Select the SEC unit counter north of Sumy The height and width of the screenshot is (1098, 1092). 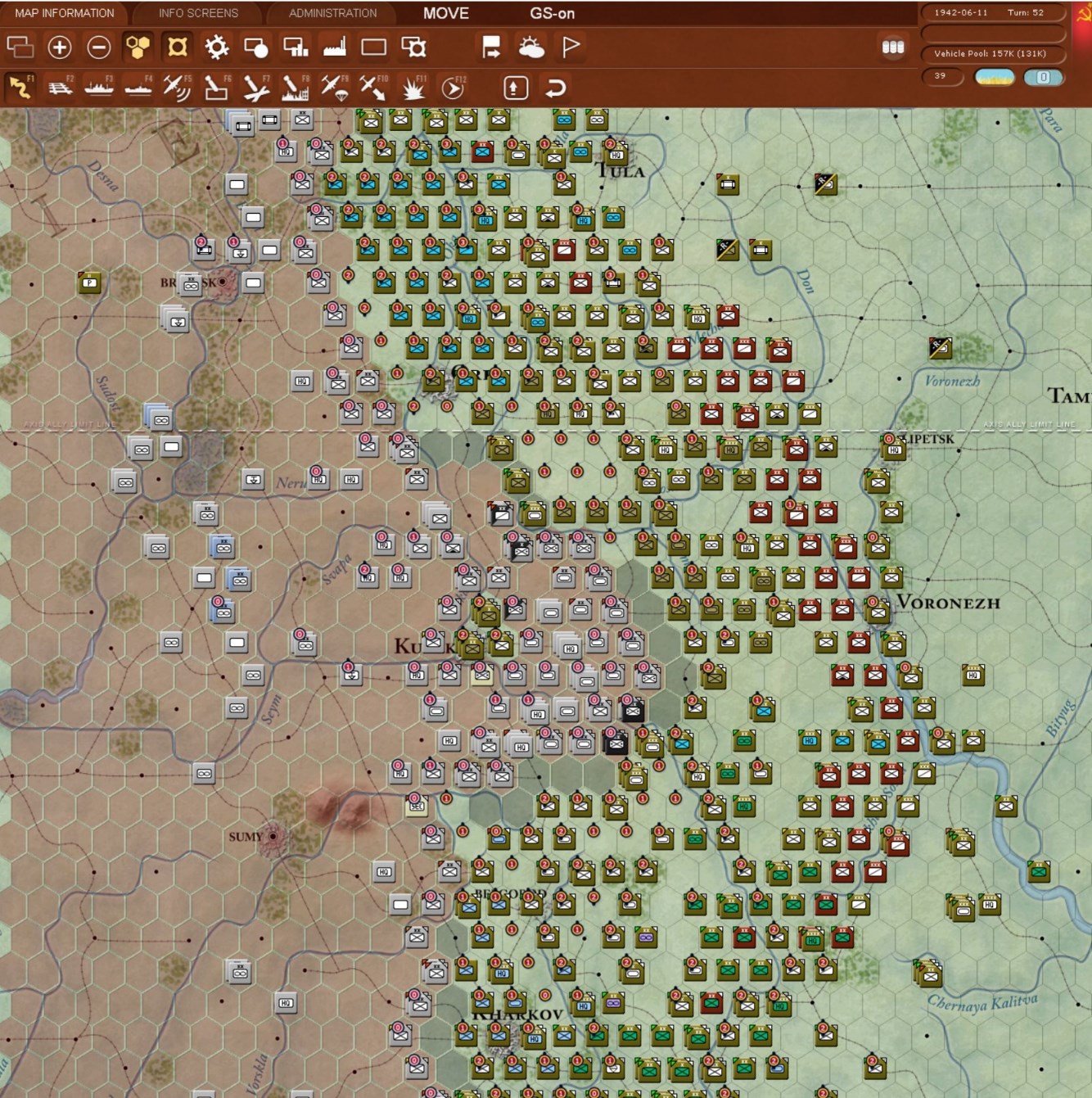pyautogui.click(x=417, y=805)
